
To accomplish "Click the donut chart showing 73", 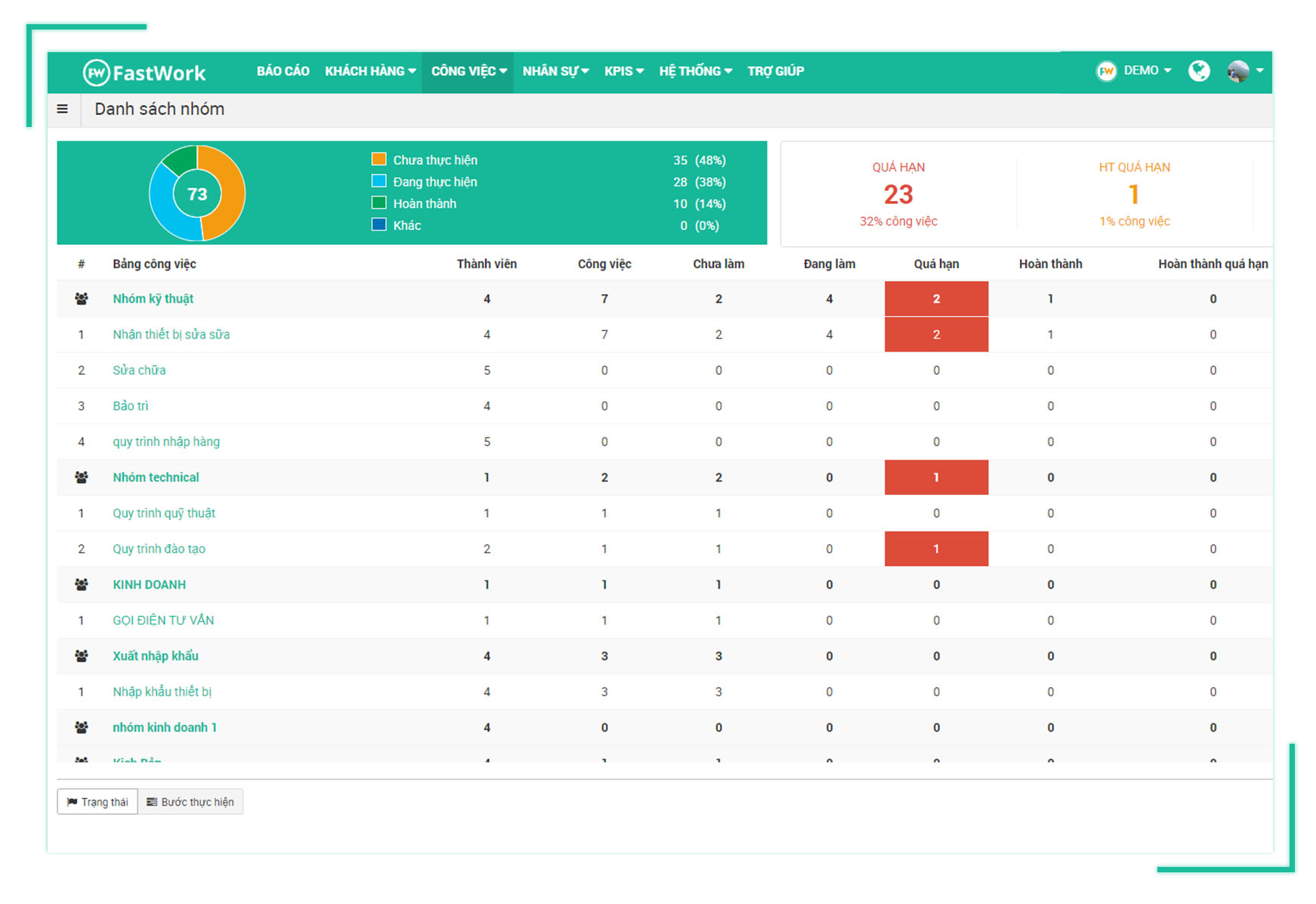I will [x=197, y=193].
